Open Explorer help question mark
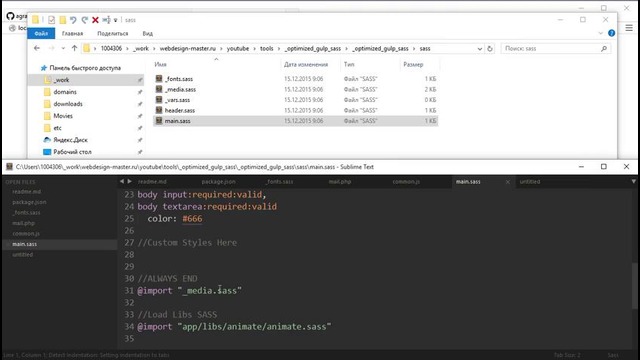640x360 pixels. [611, 33]
